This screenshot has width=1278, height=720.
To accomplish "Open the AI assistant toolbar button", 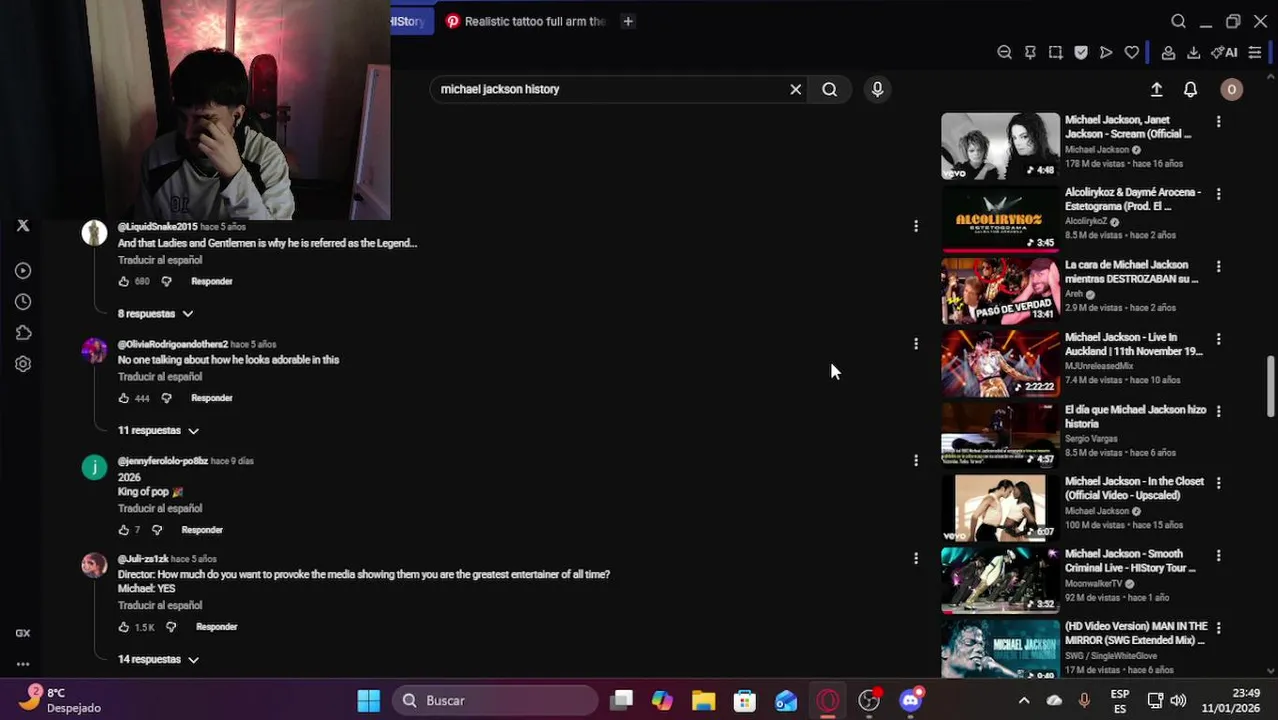I will (1224, 52).
